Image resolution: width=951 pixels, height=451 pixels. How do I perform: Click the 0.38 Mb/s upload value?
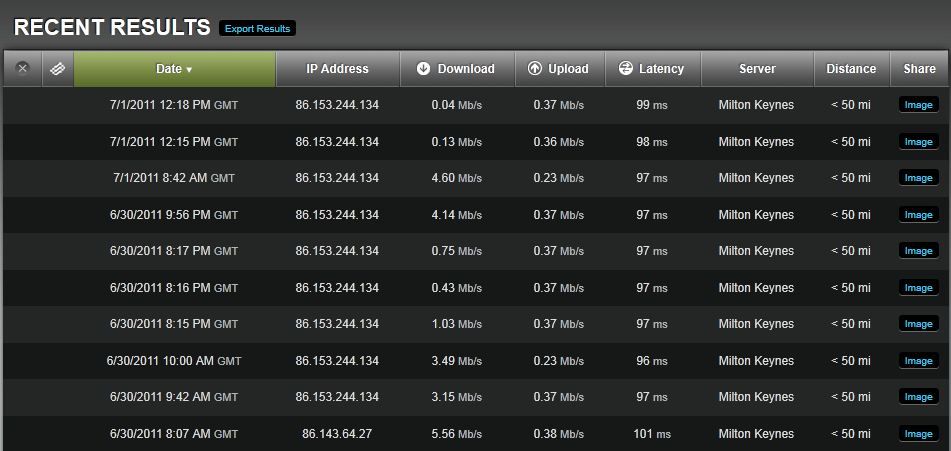pyautogui.click(x=559, y=433)
